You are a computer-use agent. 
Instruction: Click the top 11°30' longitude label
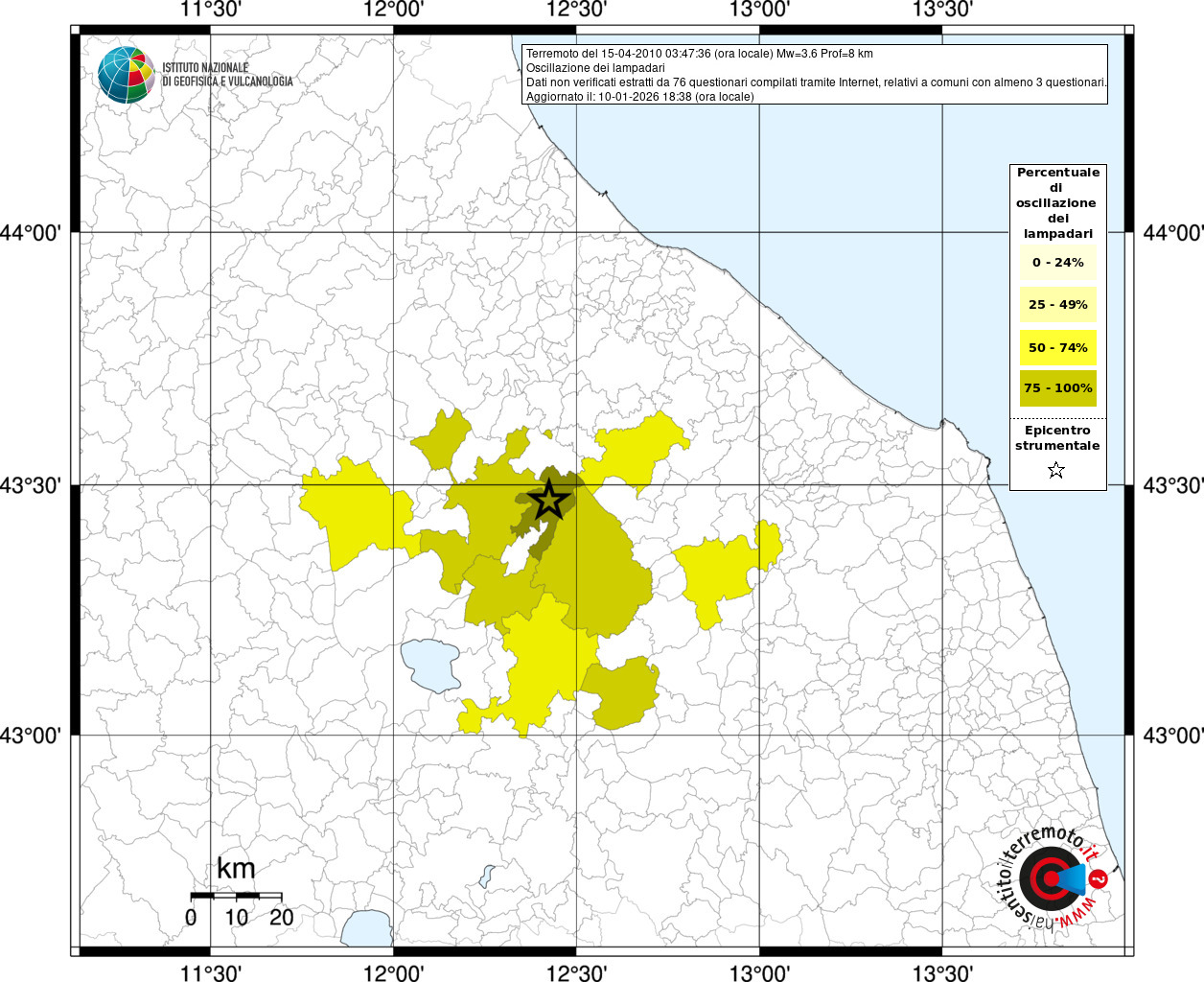tap(212, 10)
